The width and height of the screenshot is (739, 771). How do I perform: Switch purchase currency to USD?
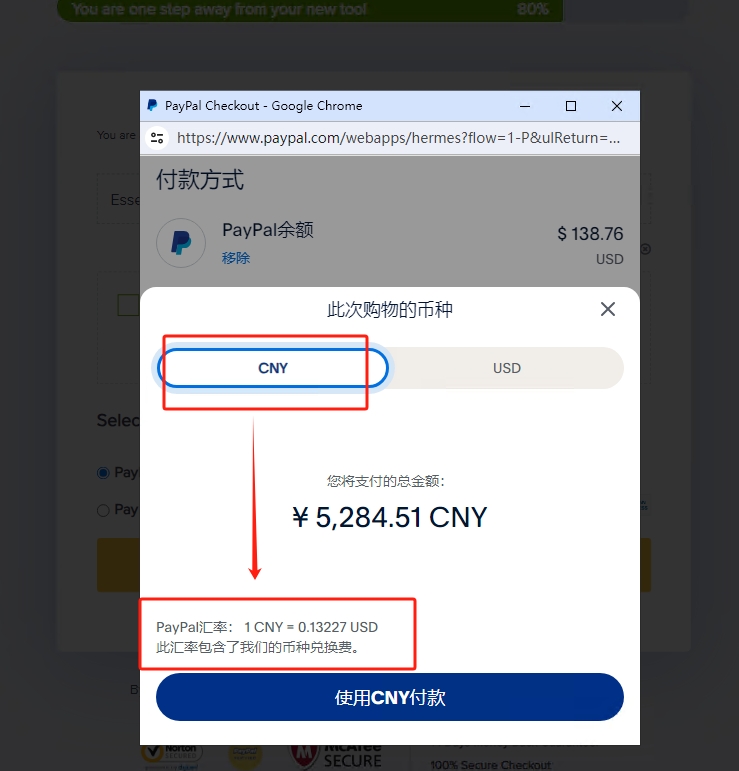pos(507,368)
